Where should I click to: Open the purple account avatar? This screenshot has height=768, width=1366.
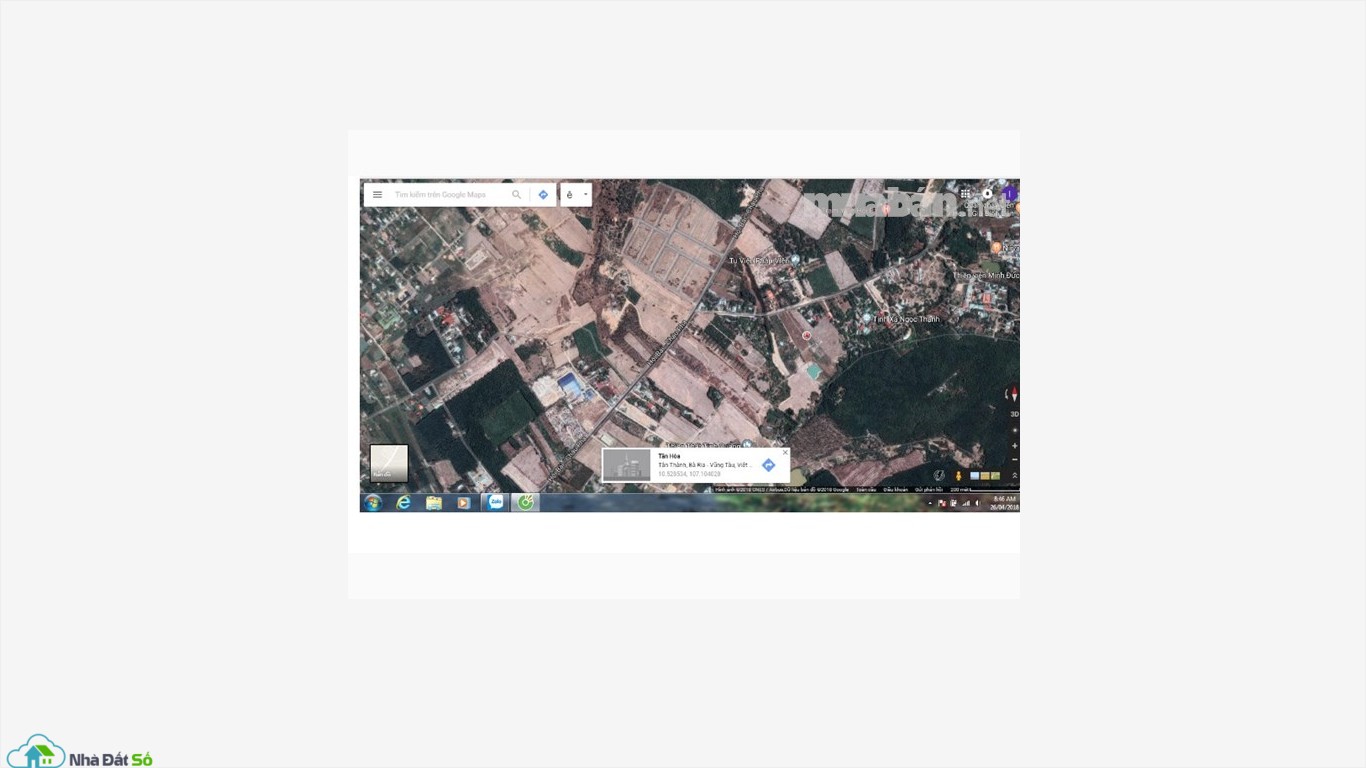[1010, 194]
